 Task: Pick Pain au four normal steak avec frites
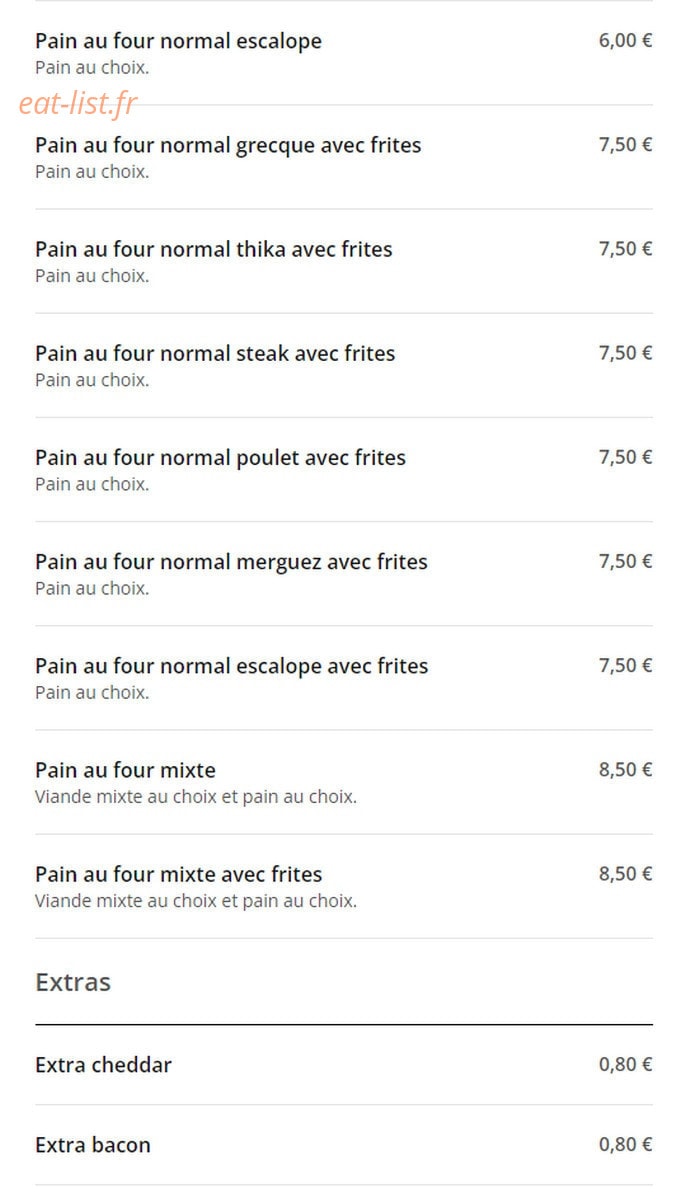344,365
